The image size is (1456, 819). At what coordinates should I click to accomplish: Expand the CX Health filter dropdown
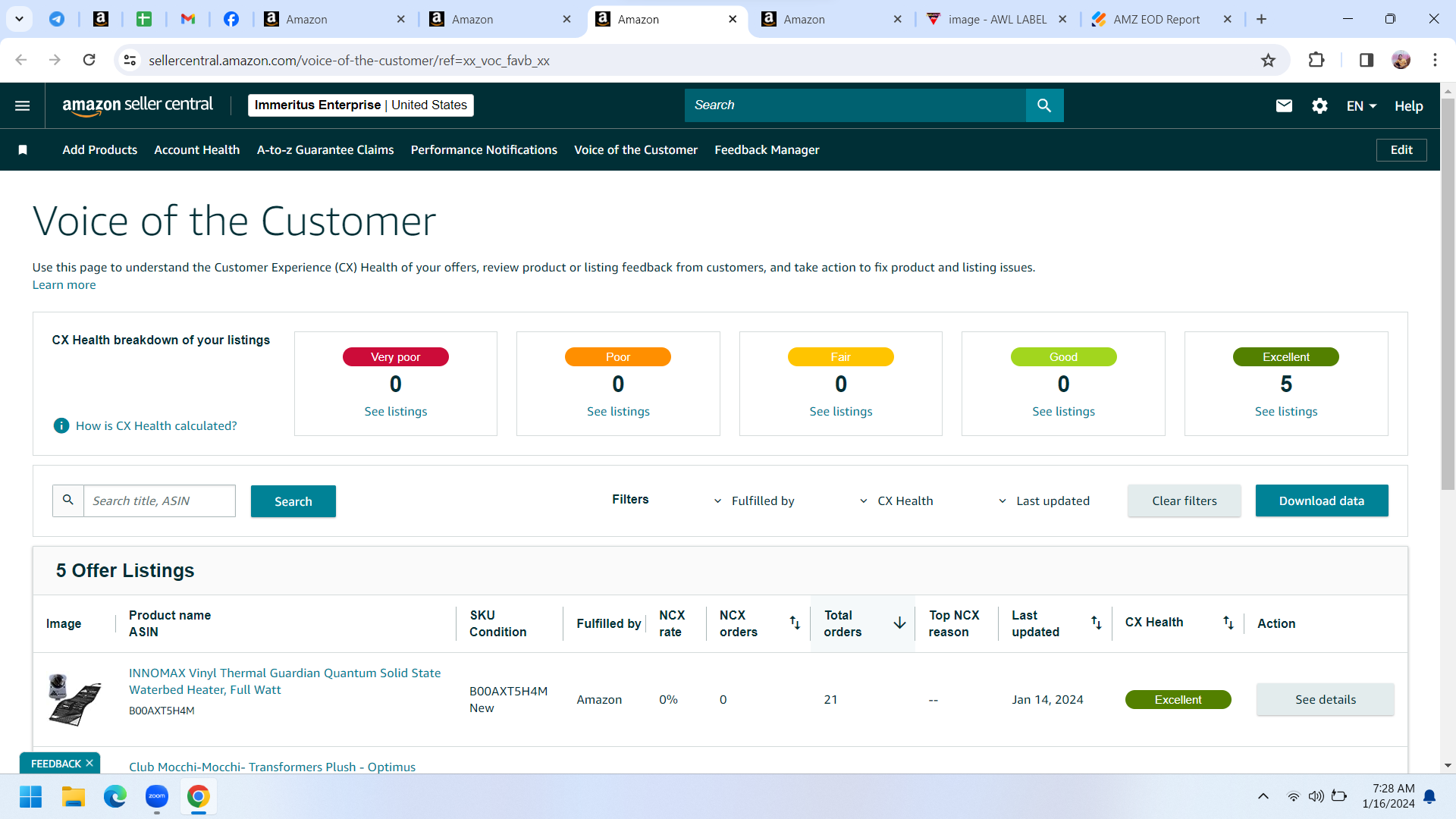[896, 501]
